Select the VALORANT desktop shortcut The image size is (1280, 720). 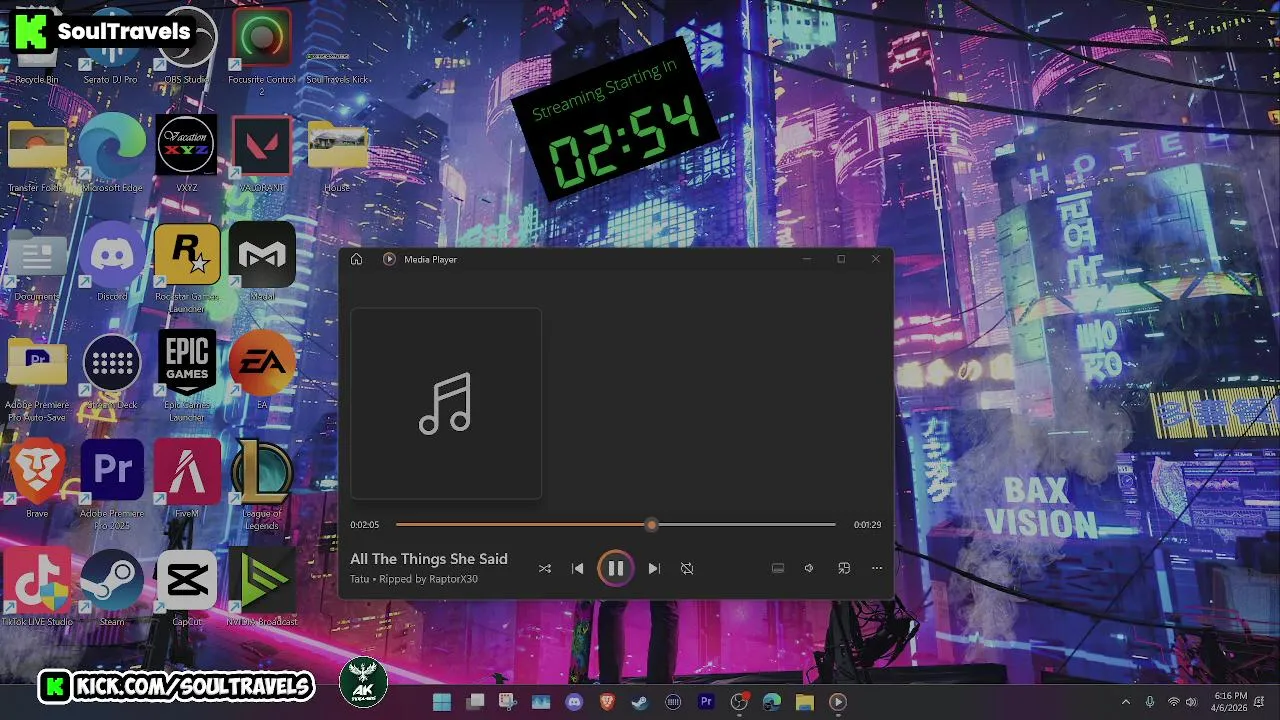(262, 153)
